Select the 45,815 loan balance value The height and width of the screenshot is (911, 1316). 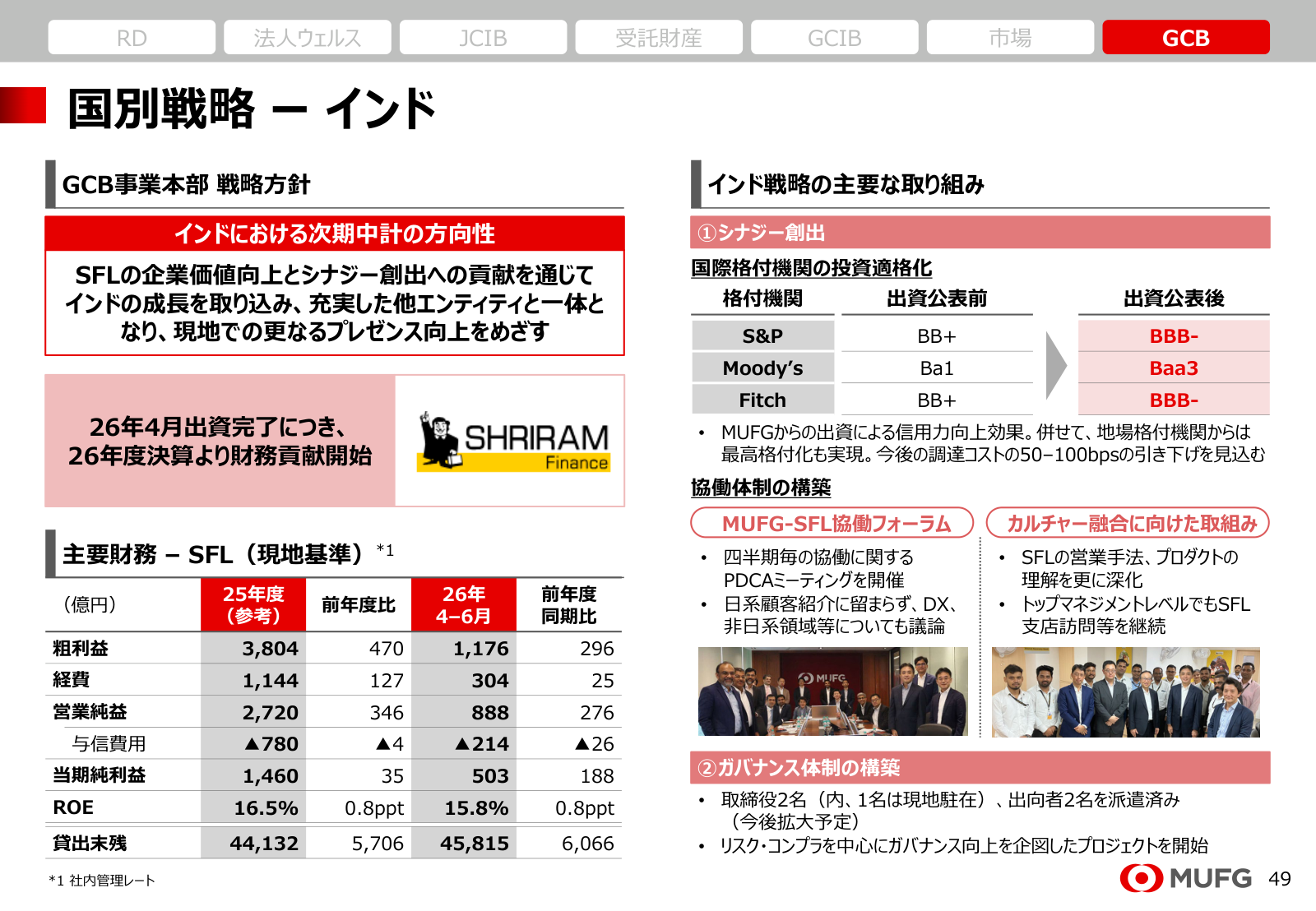tap(475, 843)
